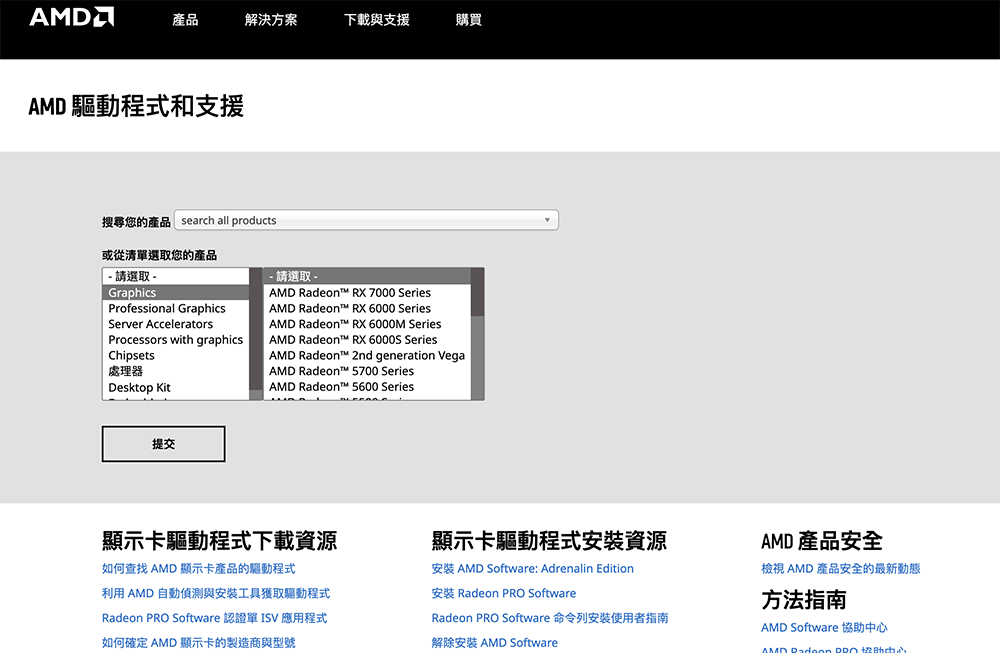Open 安裝 Radeon PRO Software link

point(504,594)
